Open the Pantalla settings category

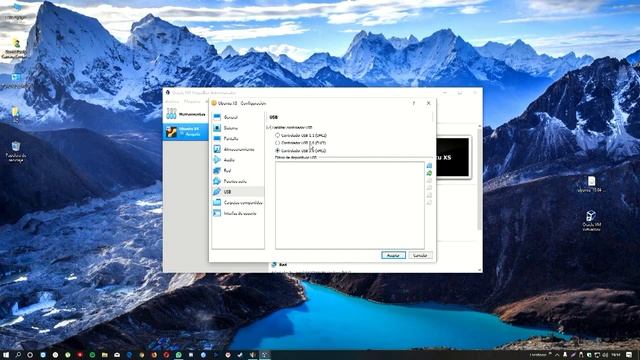[x=238, y=138]
